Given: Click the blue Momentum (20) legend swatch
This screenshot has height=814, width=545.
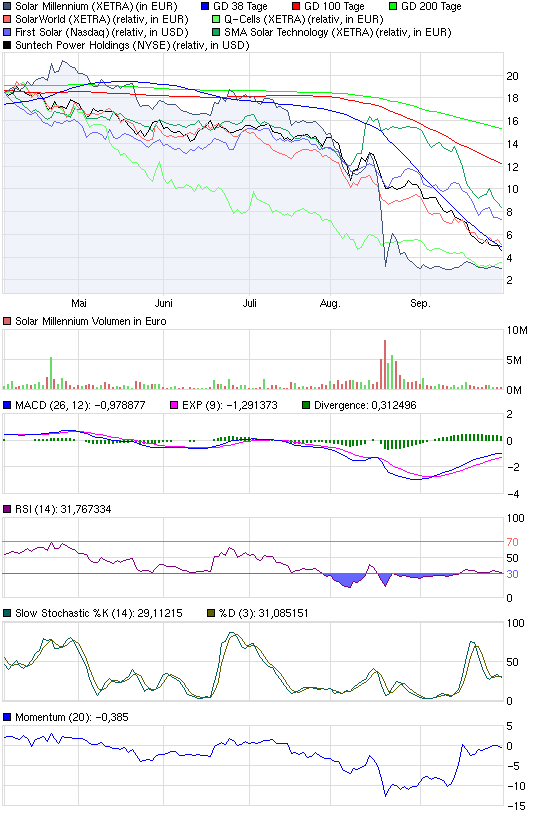Looking at the screenshot, I should tap(7, 717).
